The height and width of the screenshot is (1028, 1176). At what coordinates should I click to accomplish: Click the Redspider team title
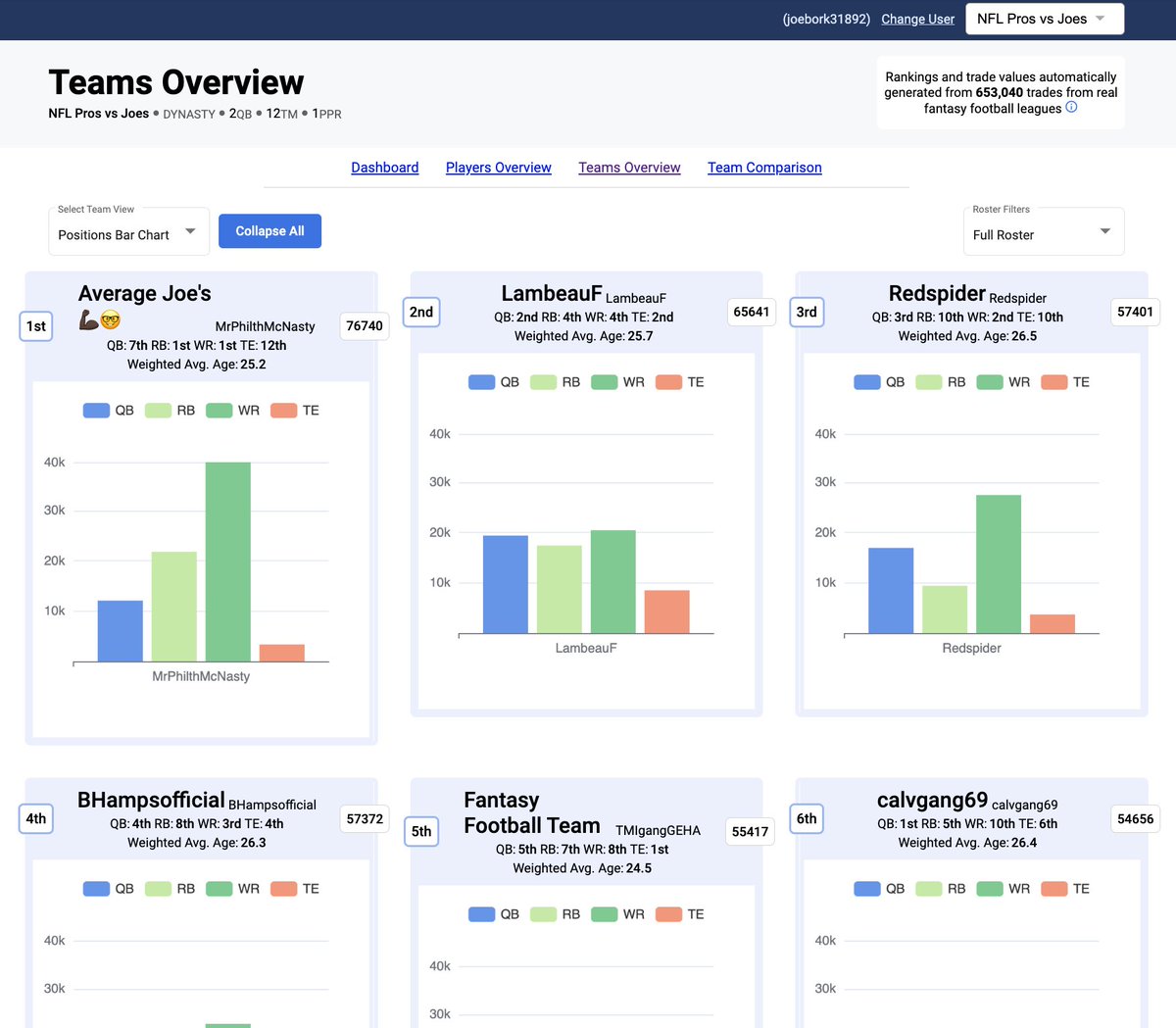(937, 293)
